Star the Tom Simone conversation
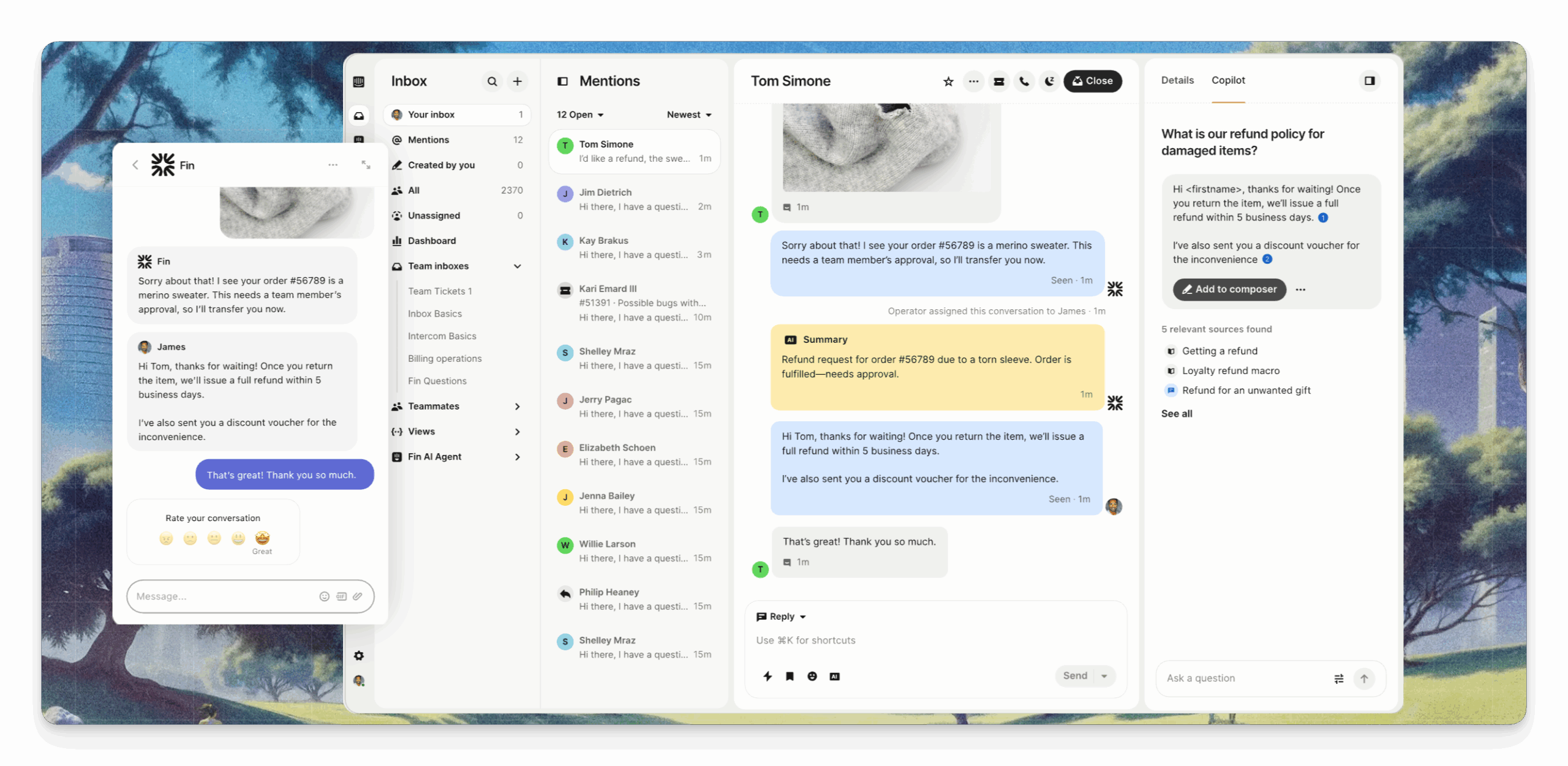This screenshot has height=766, width=1568. click(947, 81)
